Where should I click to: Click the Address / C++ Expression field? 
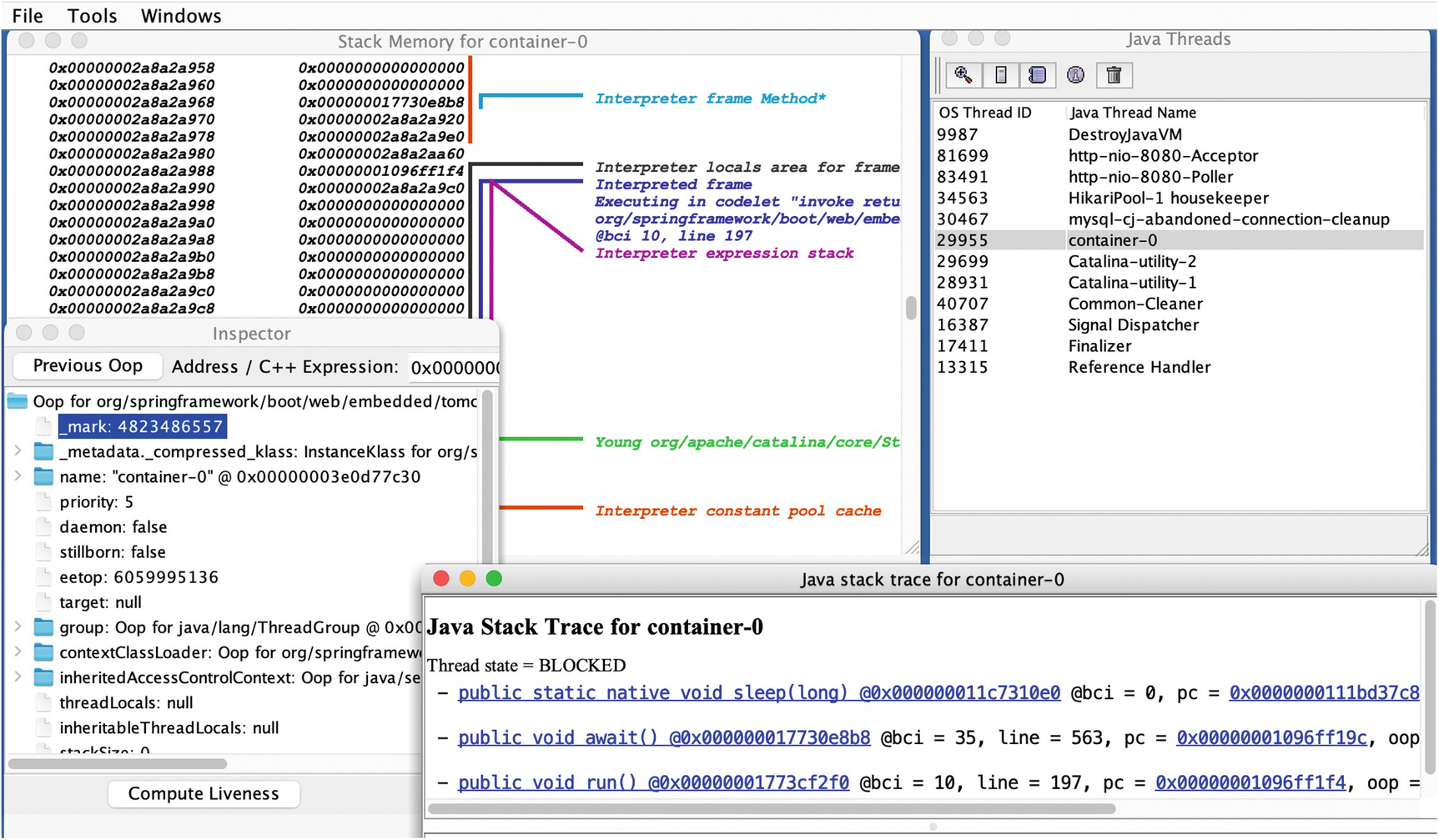[454, 368]
